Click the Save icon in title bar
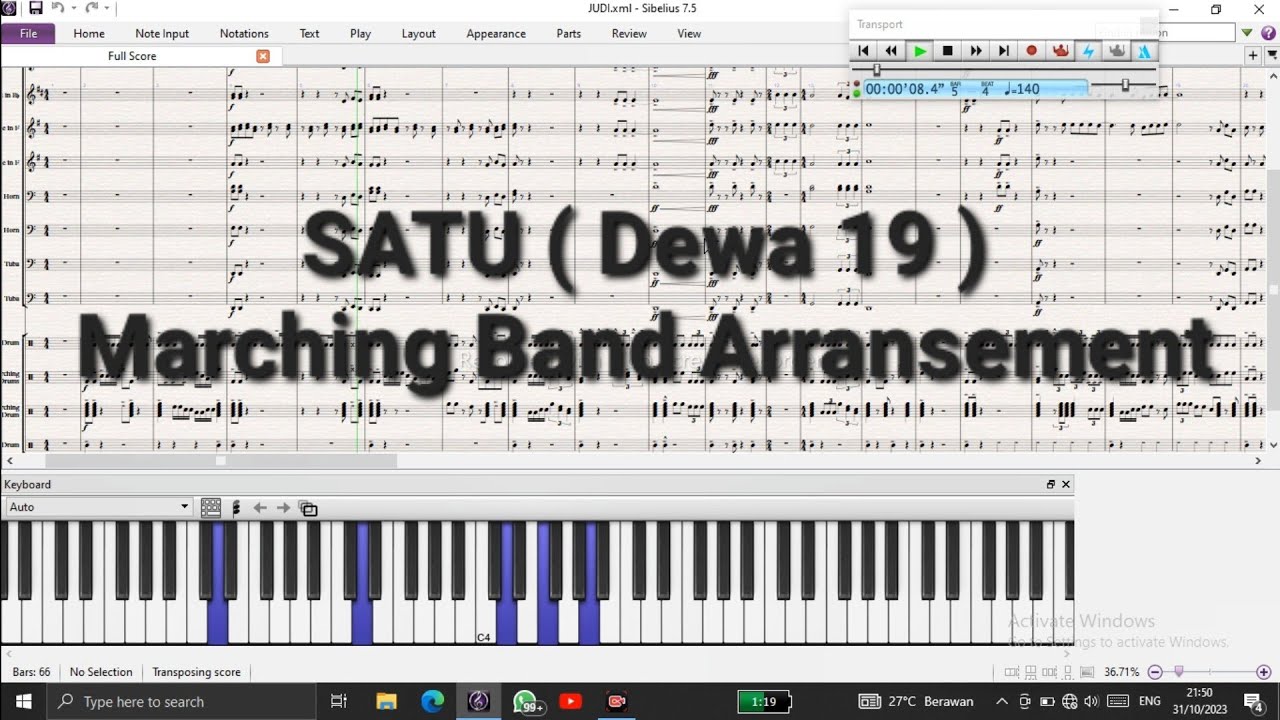Screen dimensions: 1280x720 click(x=36, y=8)
